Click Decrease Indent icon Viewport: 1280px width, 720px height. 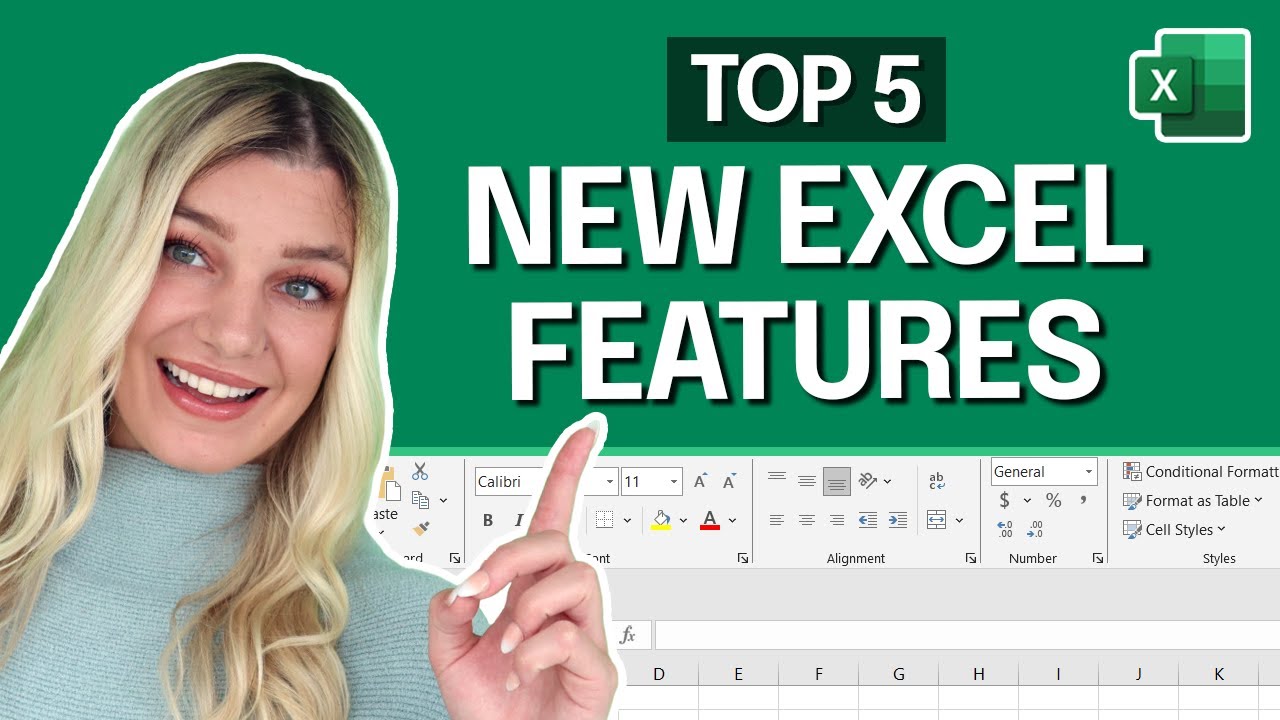tap(868, 520)
